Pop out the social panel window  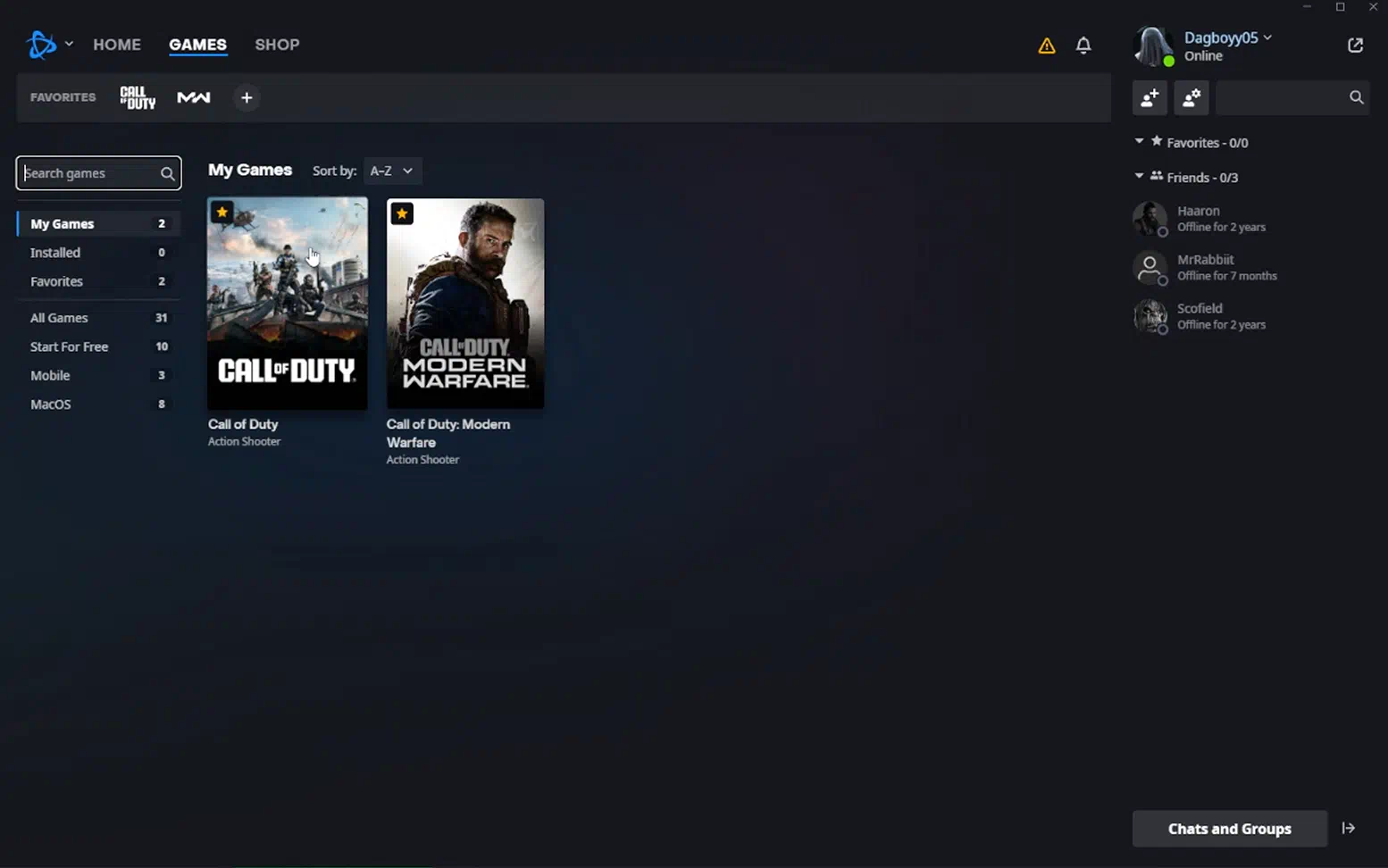pyautogui.click(x=1355, y=46)
